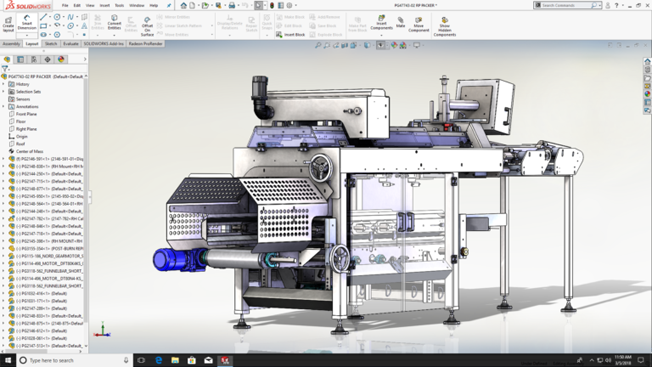Viewport: 652px width, 367px height.
Task: Click Move Component icon
Action: [x=418, y=25]
